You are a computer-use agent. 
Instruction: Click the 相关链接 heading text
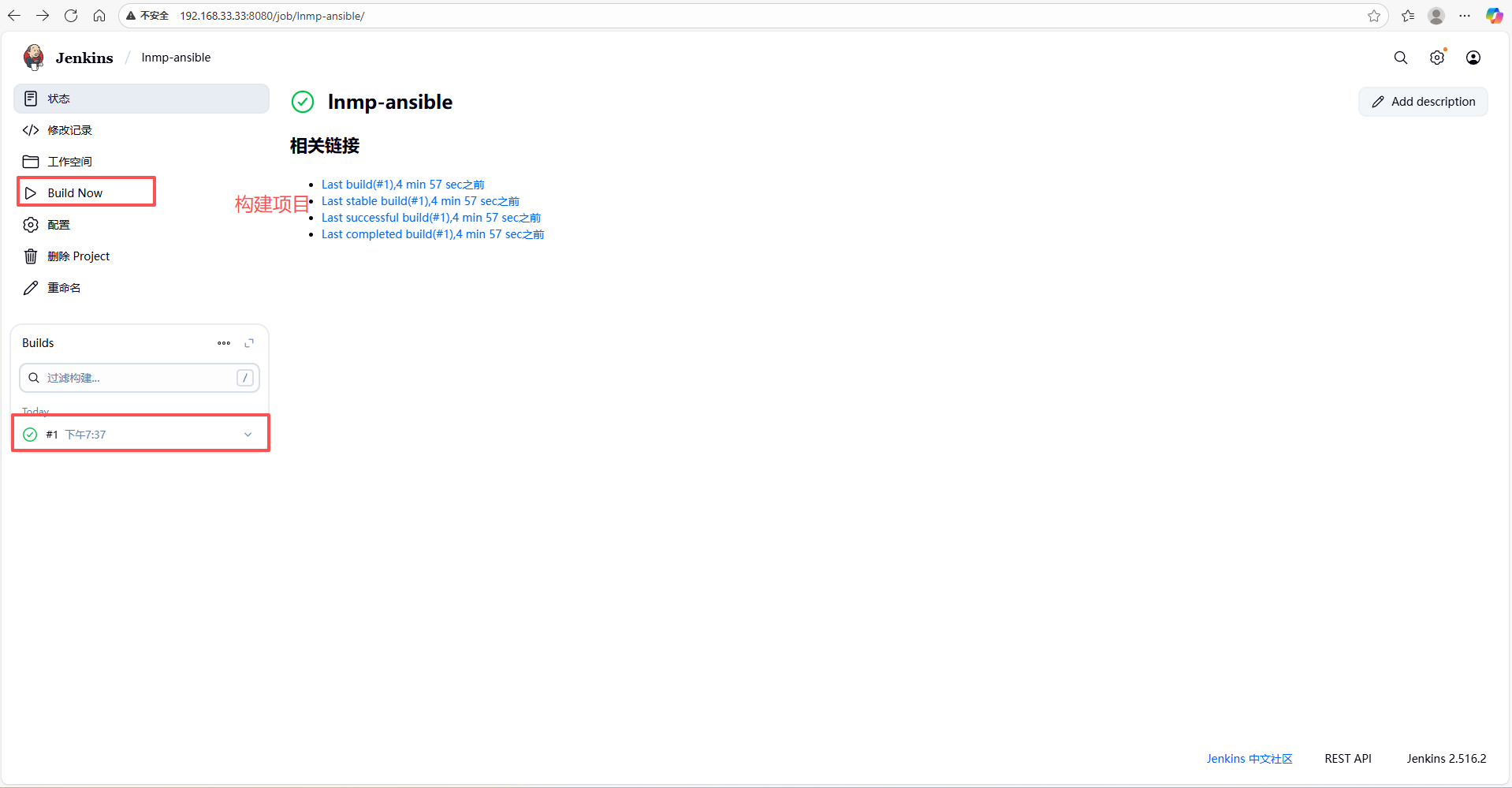325,146
